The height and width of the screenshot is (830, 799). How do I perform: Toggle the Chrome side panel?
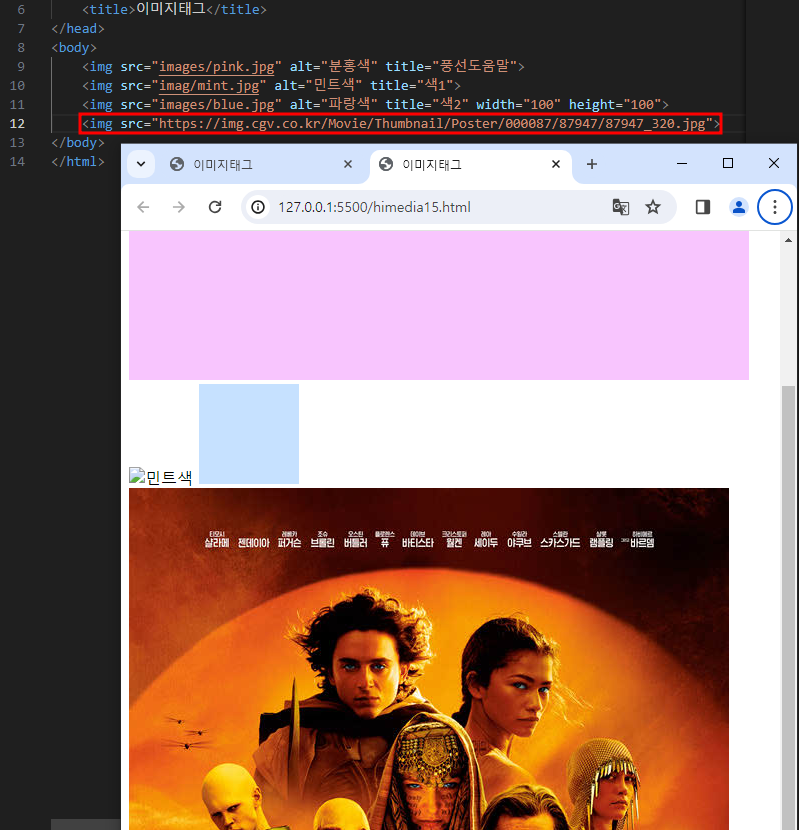[x=703, y=207]
